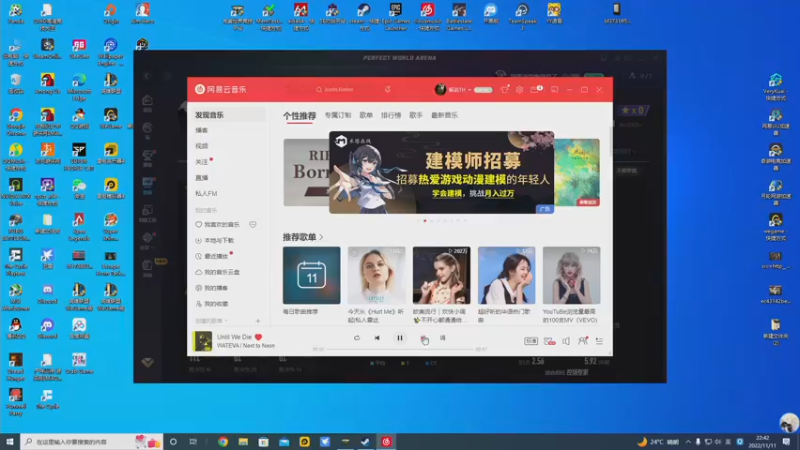Open the 排行榜 tab
Image resolution: width=800 pixels, height=450 pixels.
(x=391, y=115)
